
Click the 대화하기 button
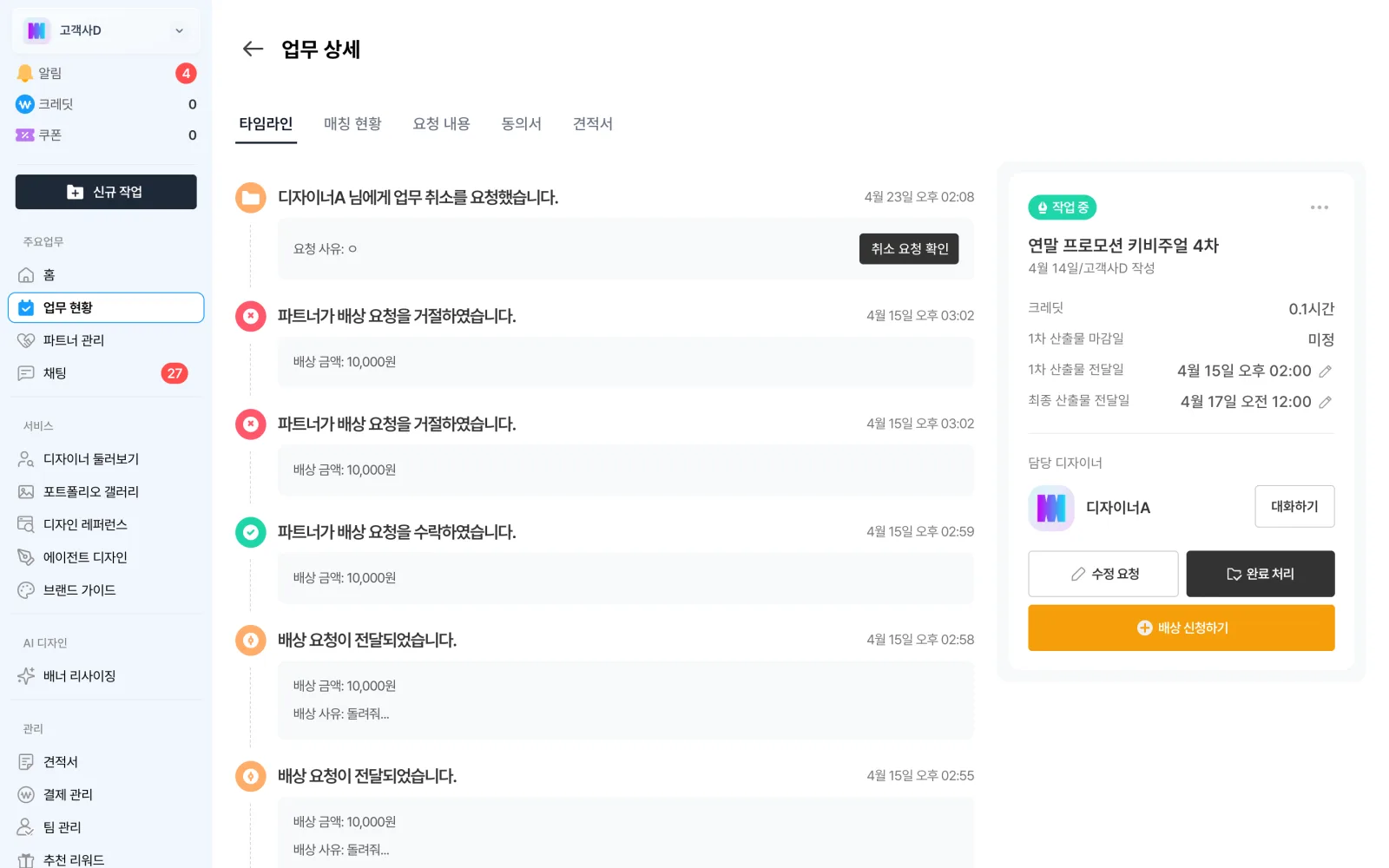(x=1294, y=506)
